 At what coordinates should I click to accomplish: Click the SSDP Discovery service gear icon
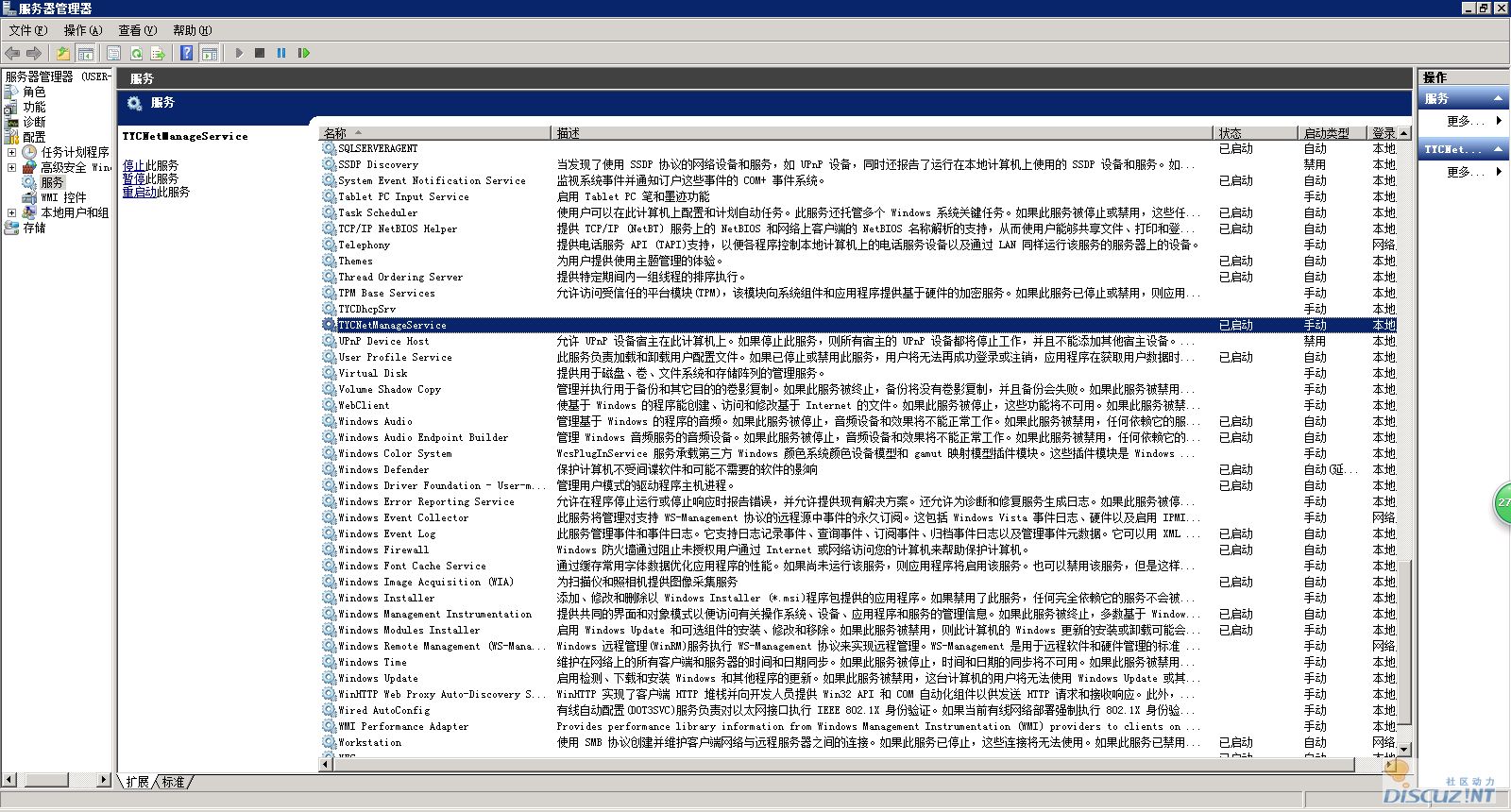pyautogui.click(x=329, y=164)
